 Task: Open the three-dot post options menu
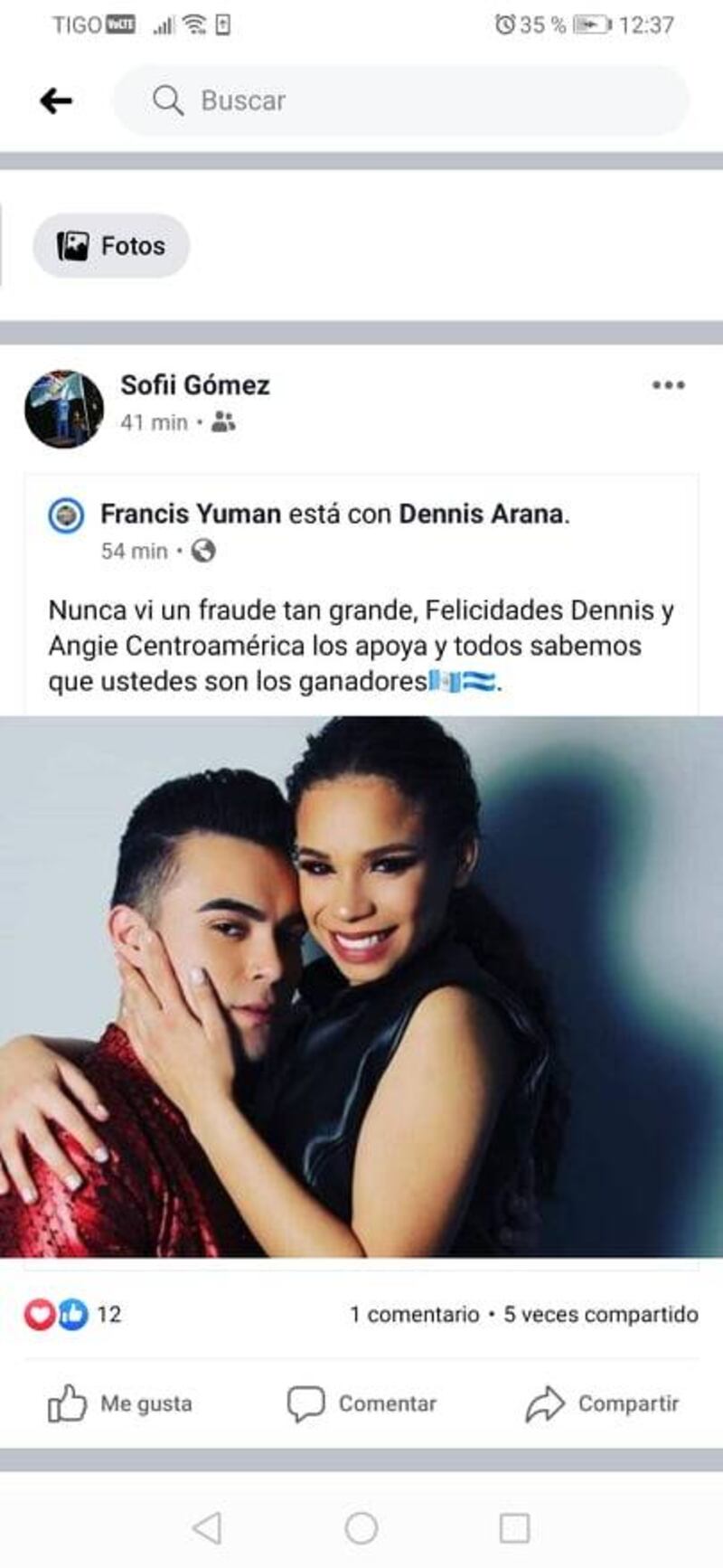(668, 385)
